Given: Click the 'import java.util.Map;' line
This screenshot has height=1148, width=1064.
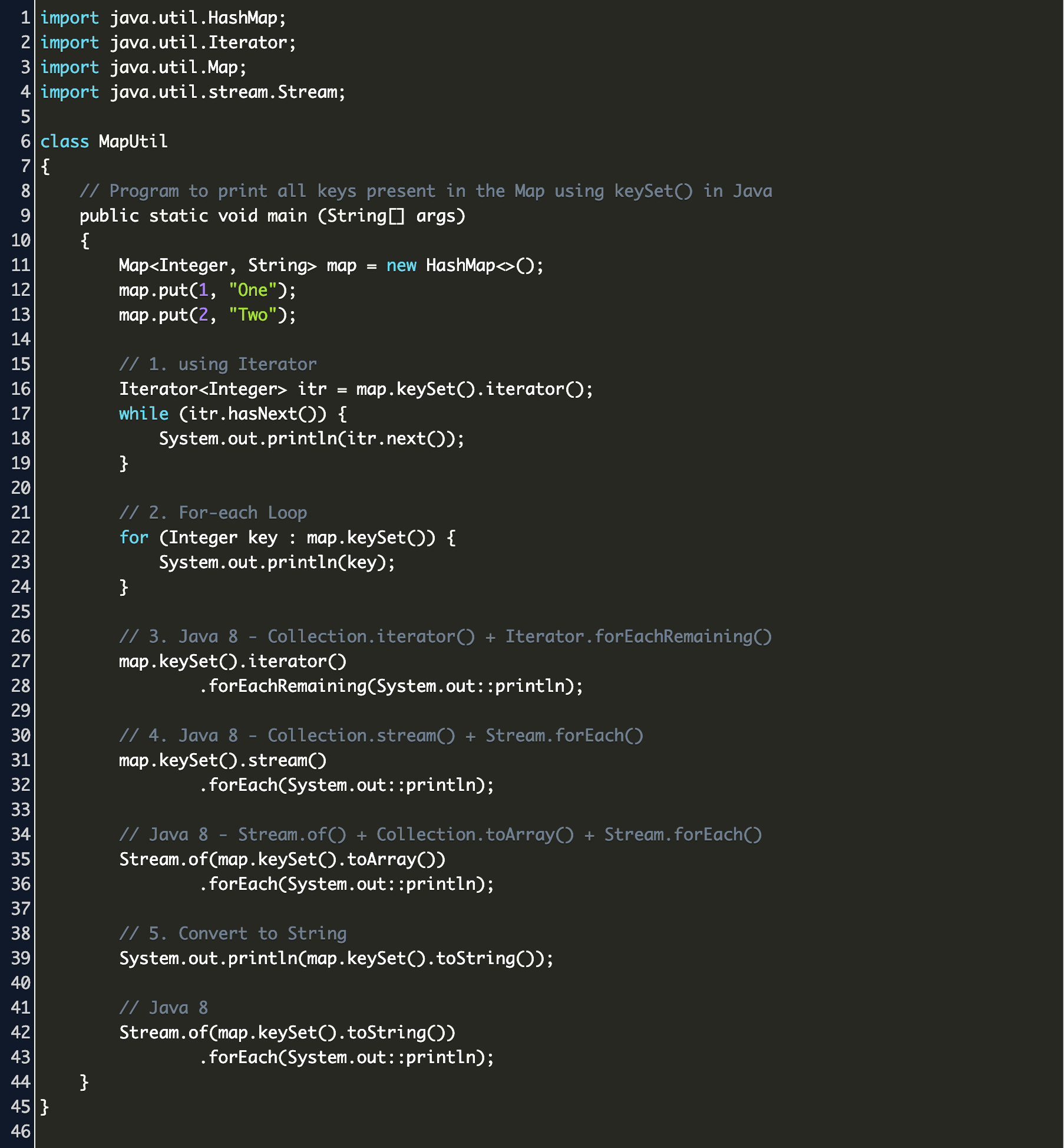Looking at the screenshot, I should point(143,67).
